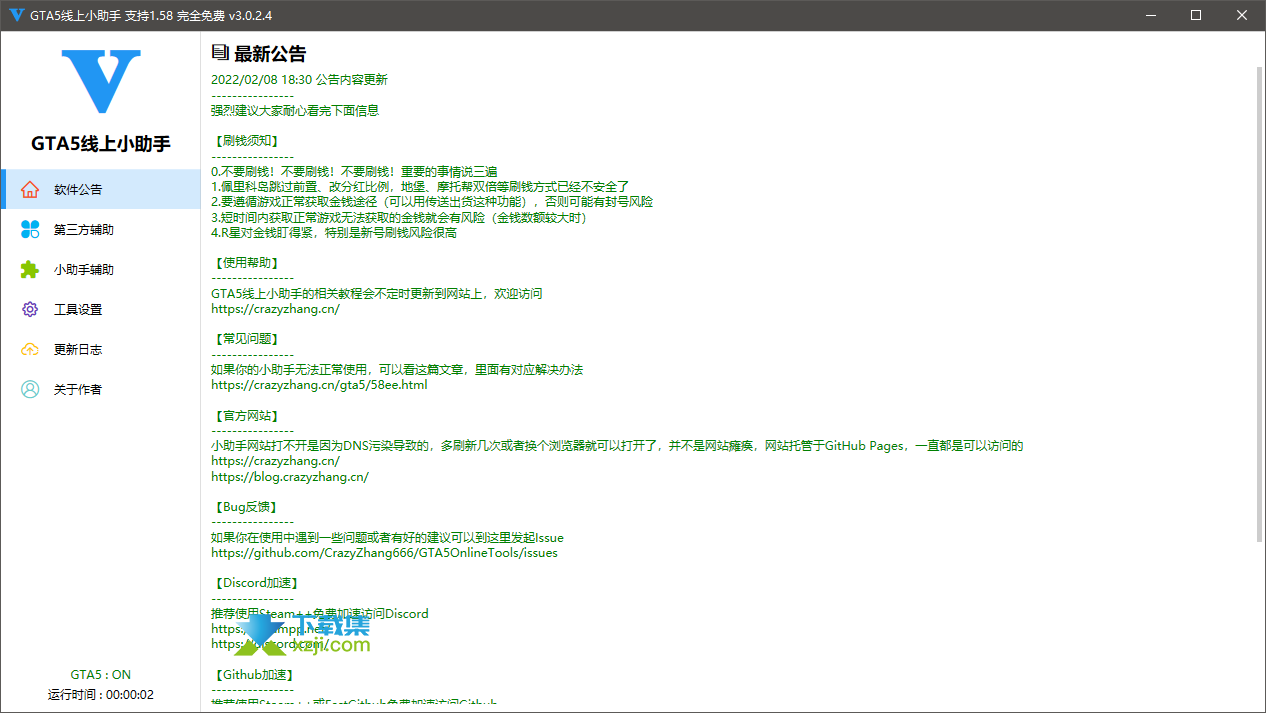Click the 【Discord加速】 section heading
Image resolution: width=1266 pixels, height=713 pixels.
[257, 583]
